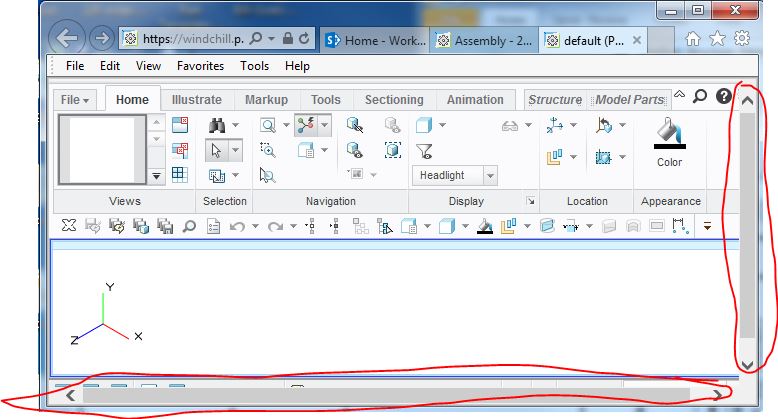Click the dashed-box location icon
778x419 pixels.
coord(603,157)
